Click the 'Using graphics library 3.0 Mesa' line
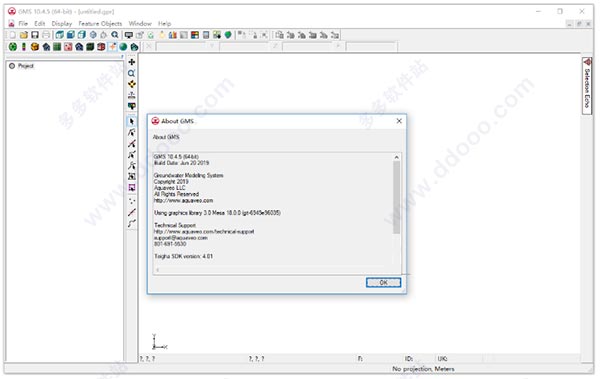Image resolution: width=600 pixels, height=379 pixels. 217,212
